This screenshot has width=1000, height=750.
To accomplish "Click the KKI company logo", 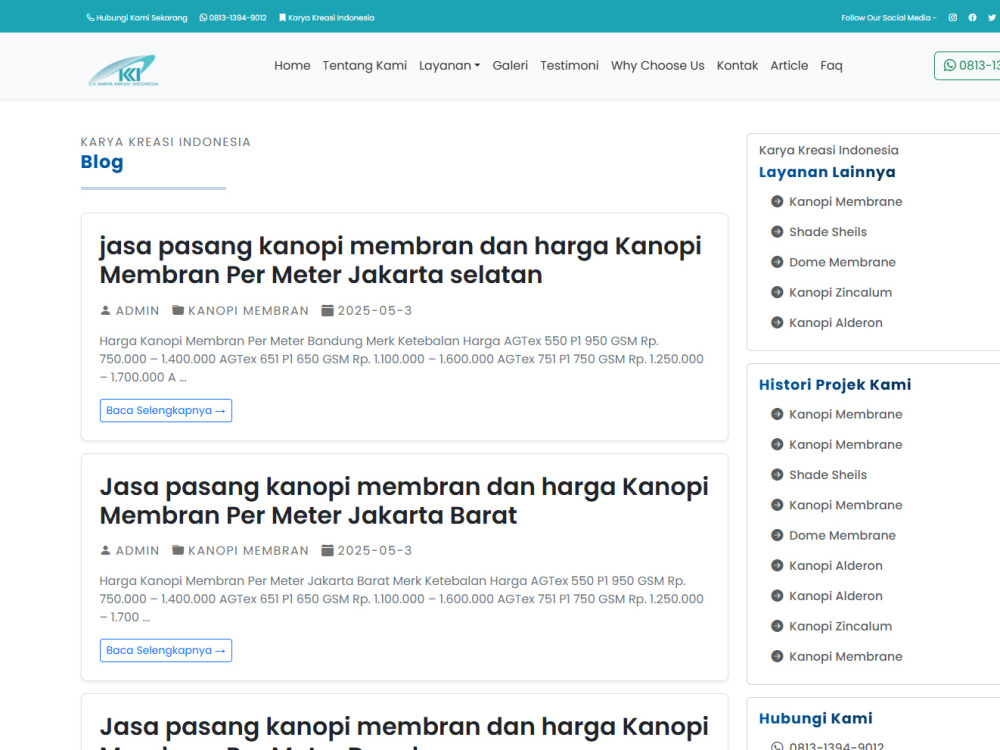I will pyautogui.click(x=122, y=70).
